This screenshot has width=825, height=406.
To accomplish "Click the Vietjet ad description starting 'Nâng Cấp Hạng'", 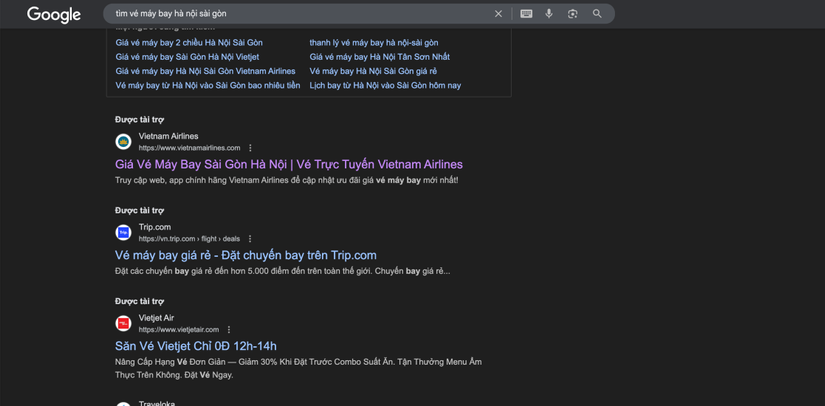I will point(298,369).
